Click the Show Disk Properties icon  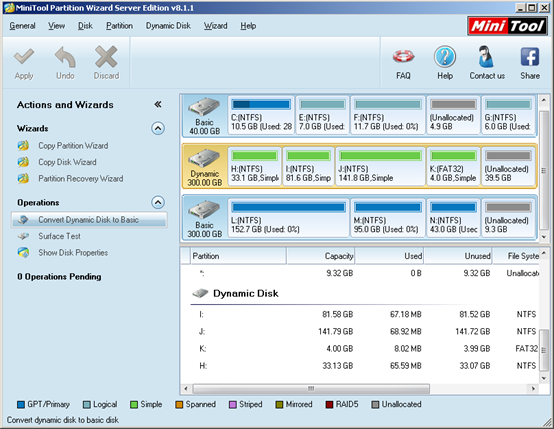pos(23,252)
